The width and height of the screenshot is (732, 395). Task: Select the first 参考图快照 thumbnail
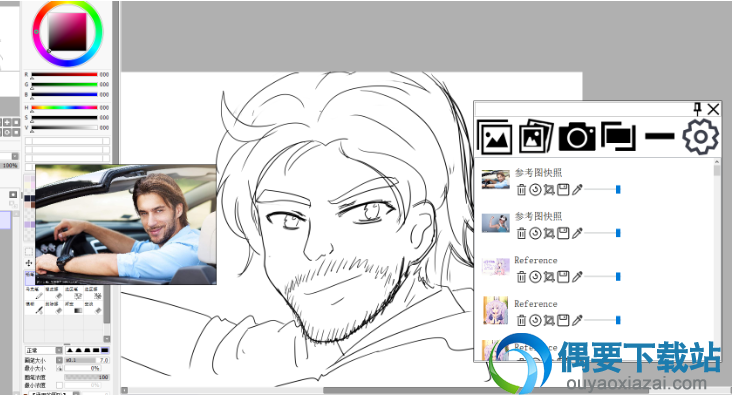495,180
